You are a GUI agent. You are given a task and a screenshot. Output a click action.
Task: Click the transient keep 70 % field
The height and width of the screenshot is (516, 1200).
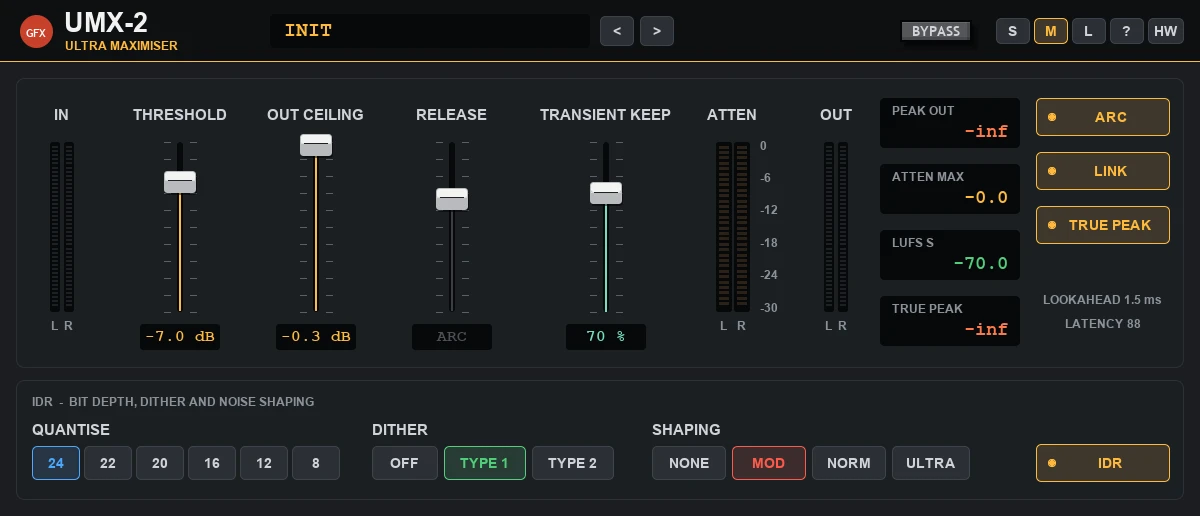[x=606, y=337]
